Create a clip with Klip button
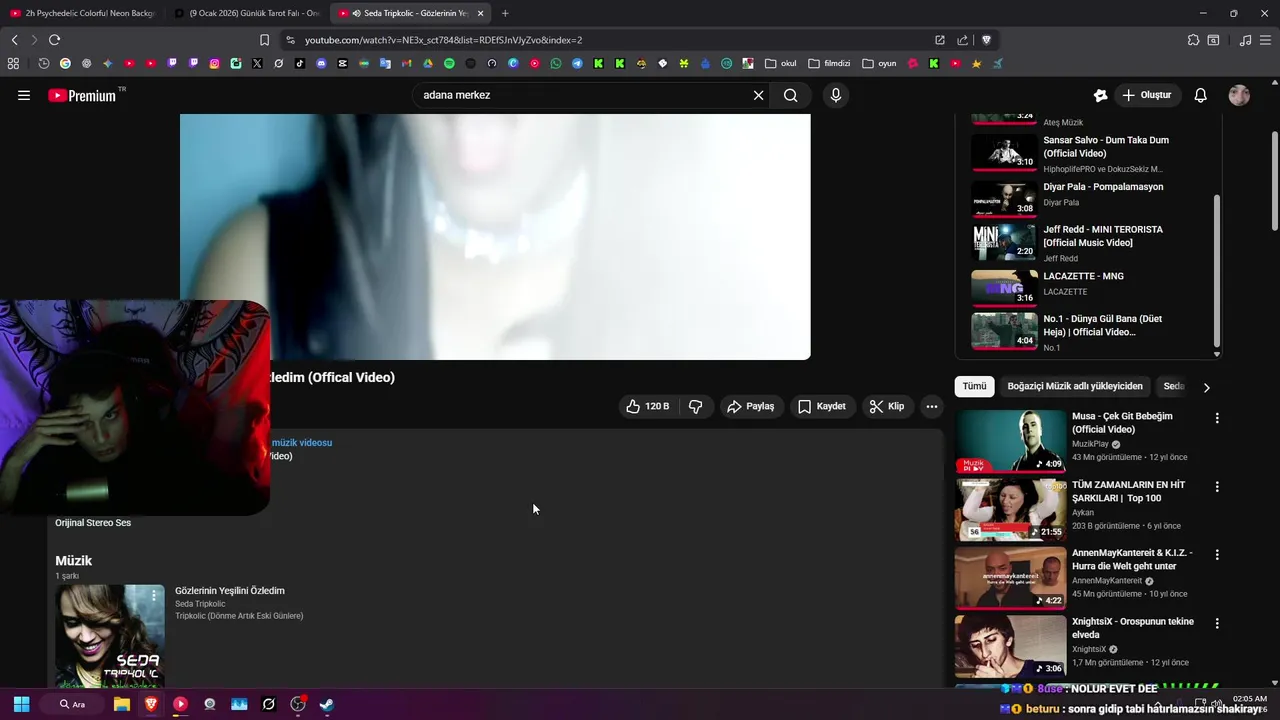 (x=887, y=406)
